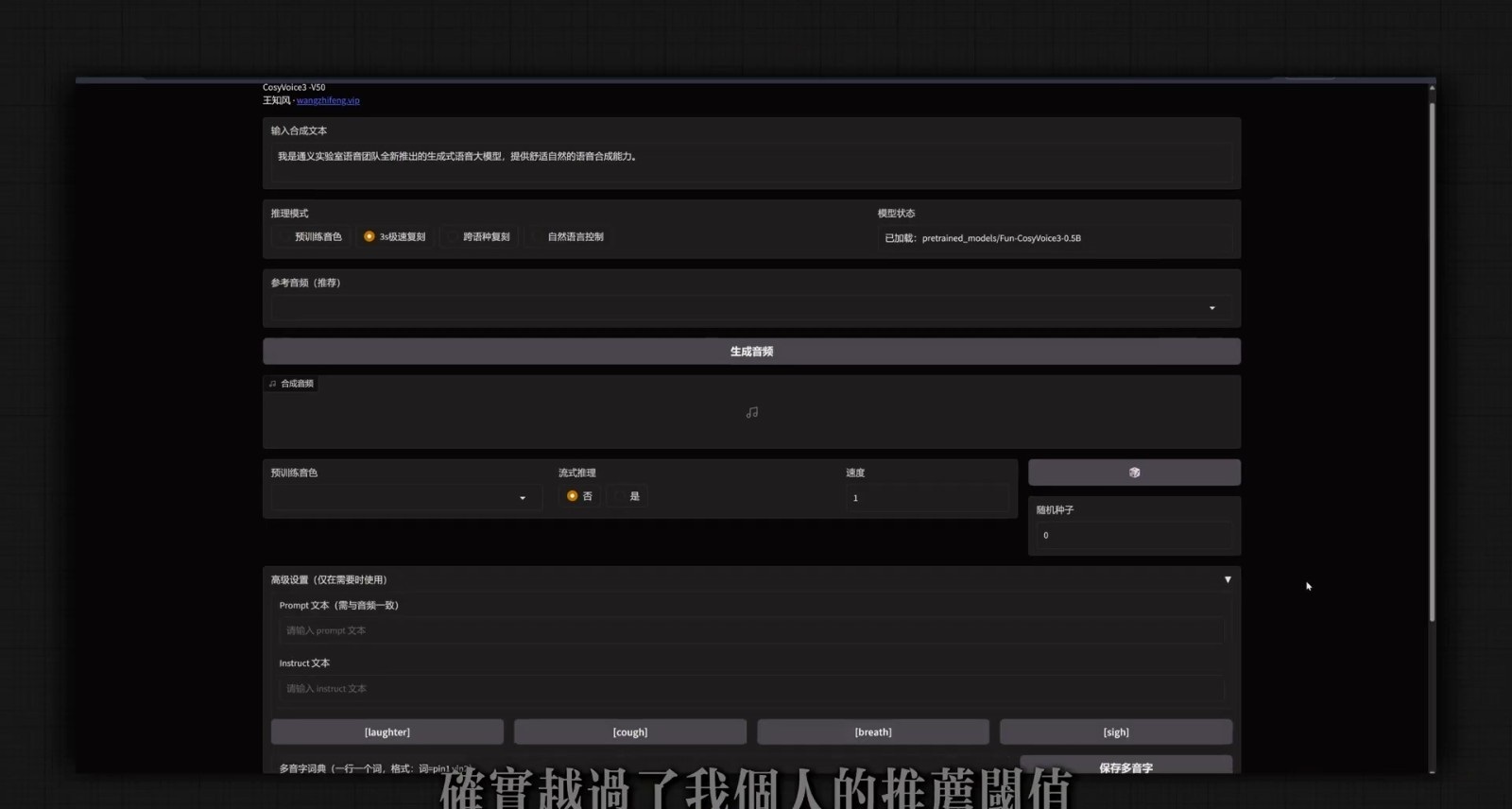
Task: Focus the Prompt 文本 input field
Action: coord(751,630)
